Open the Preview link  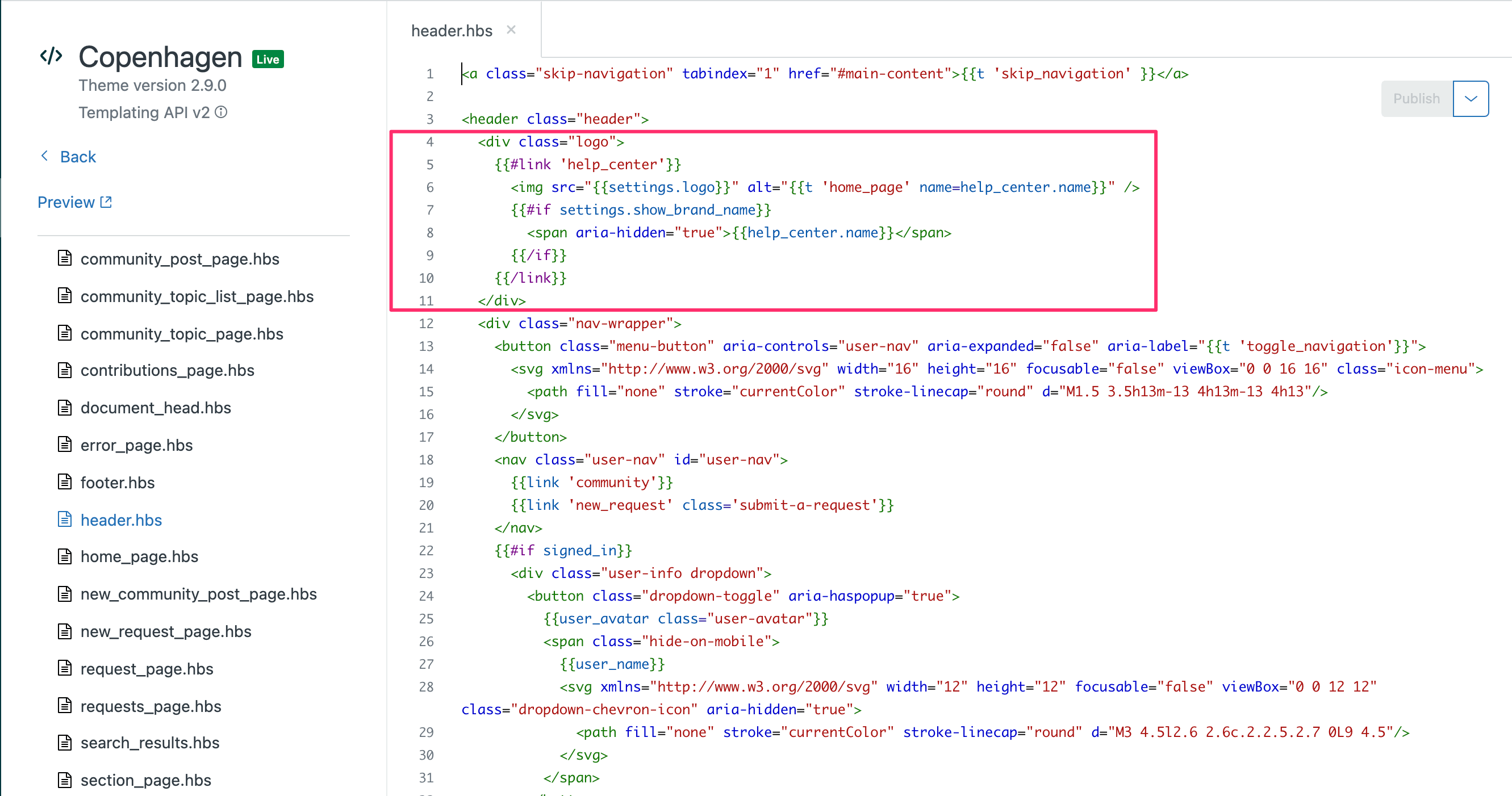point(66,202)
